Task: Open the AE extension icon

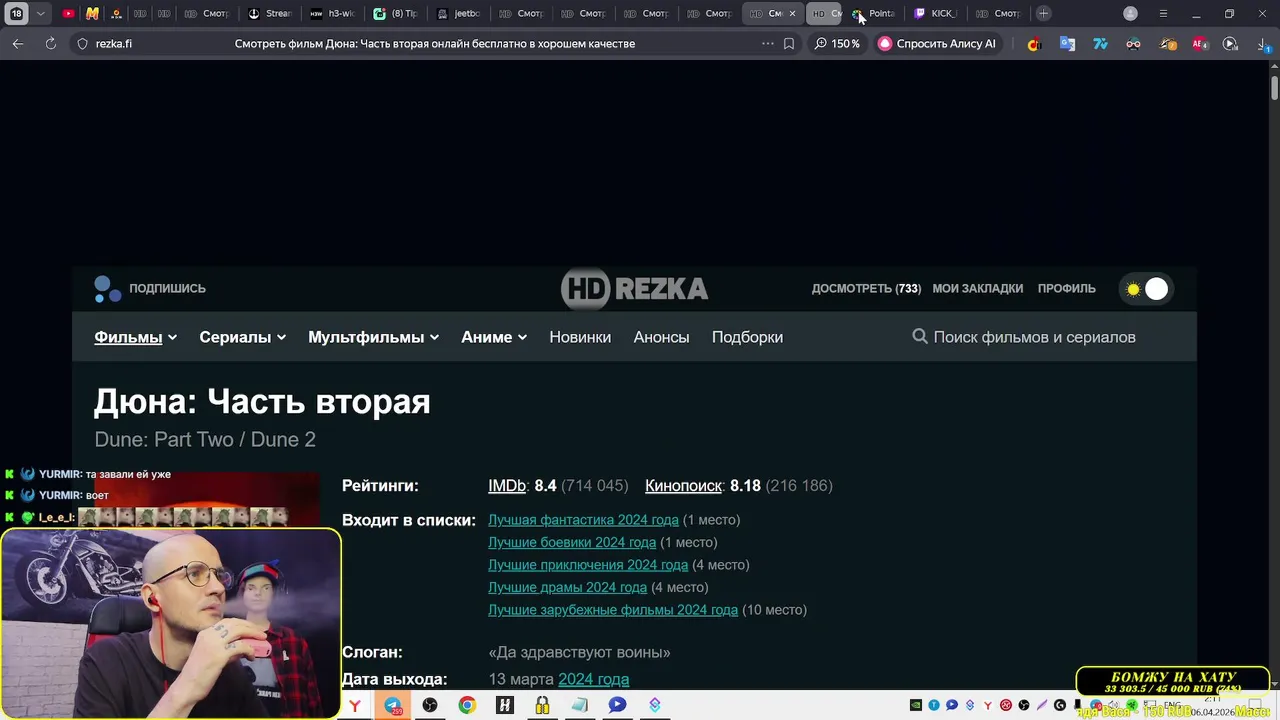Action: [x=1199, y=44]
